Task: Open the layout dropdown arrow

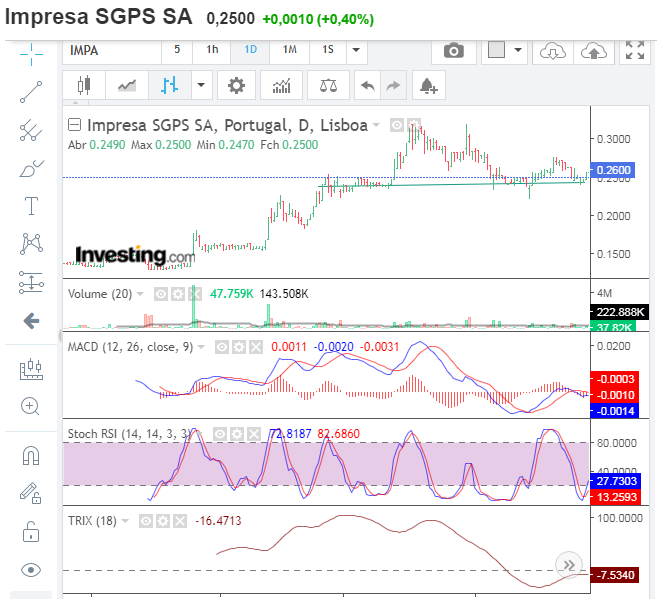Action: pyautogui.click(x=518, y=50)
